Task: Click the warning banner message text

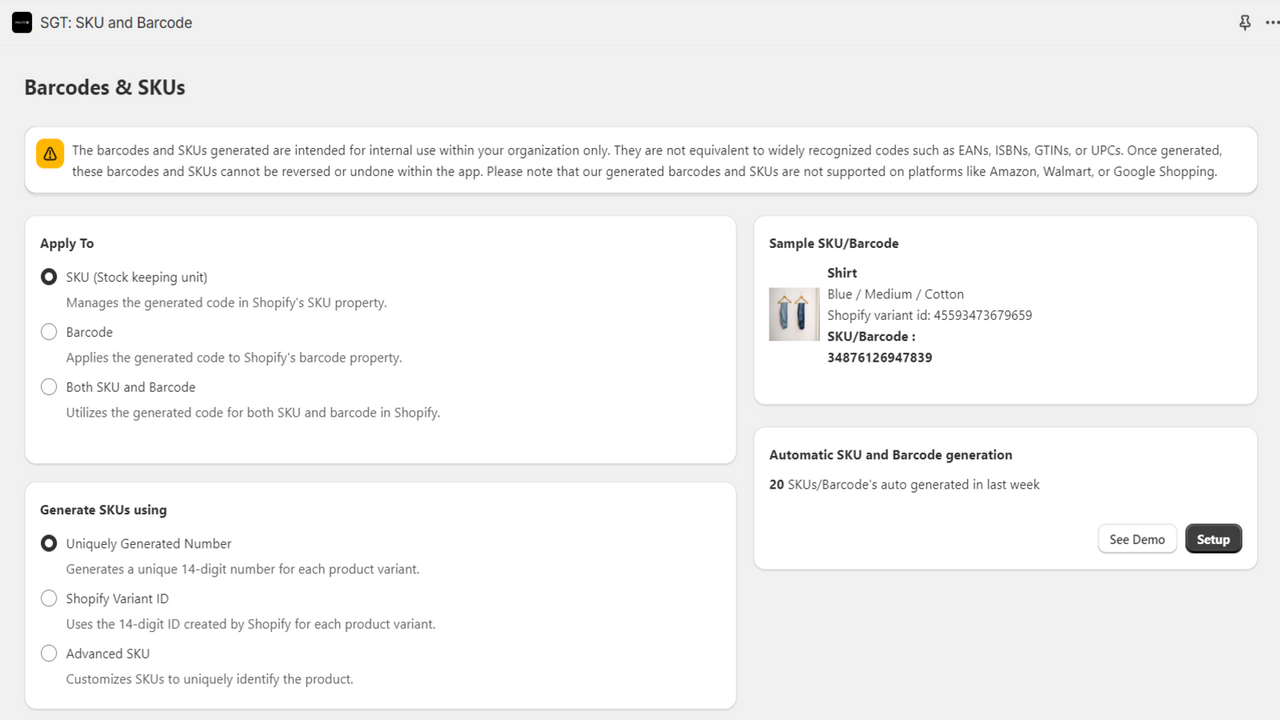Action: click(645, 160)
